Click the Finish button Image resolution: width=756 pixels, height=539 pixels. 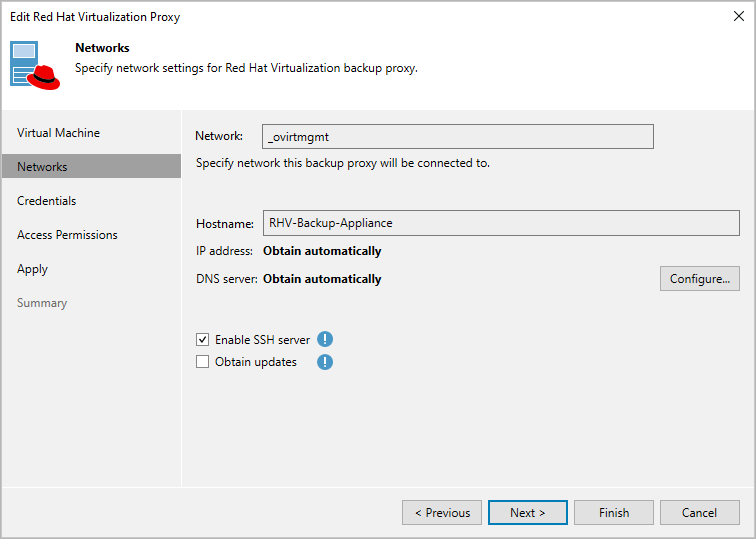click(614, 512)
